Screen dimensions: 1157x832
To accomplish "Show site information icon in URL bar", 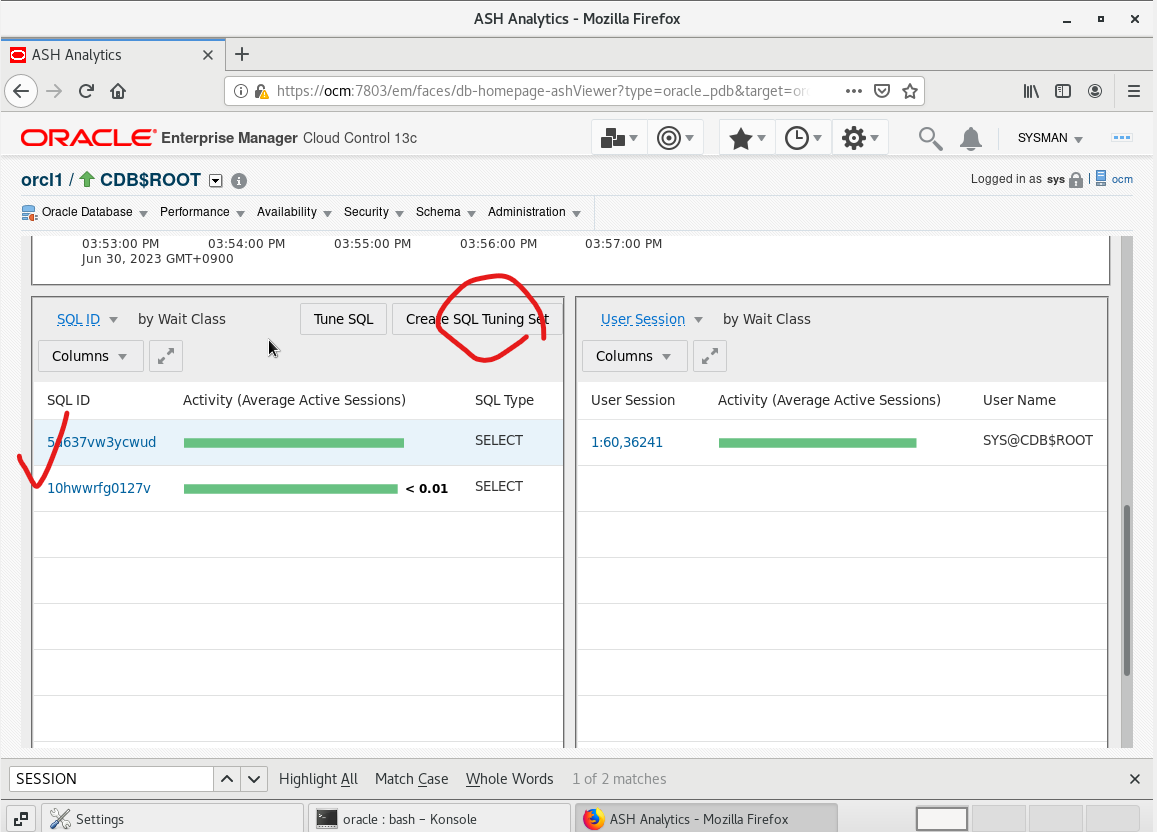I will click(241, 91).
